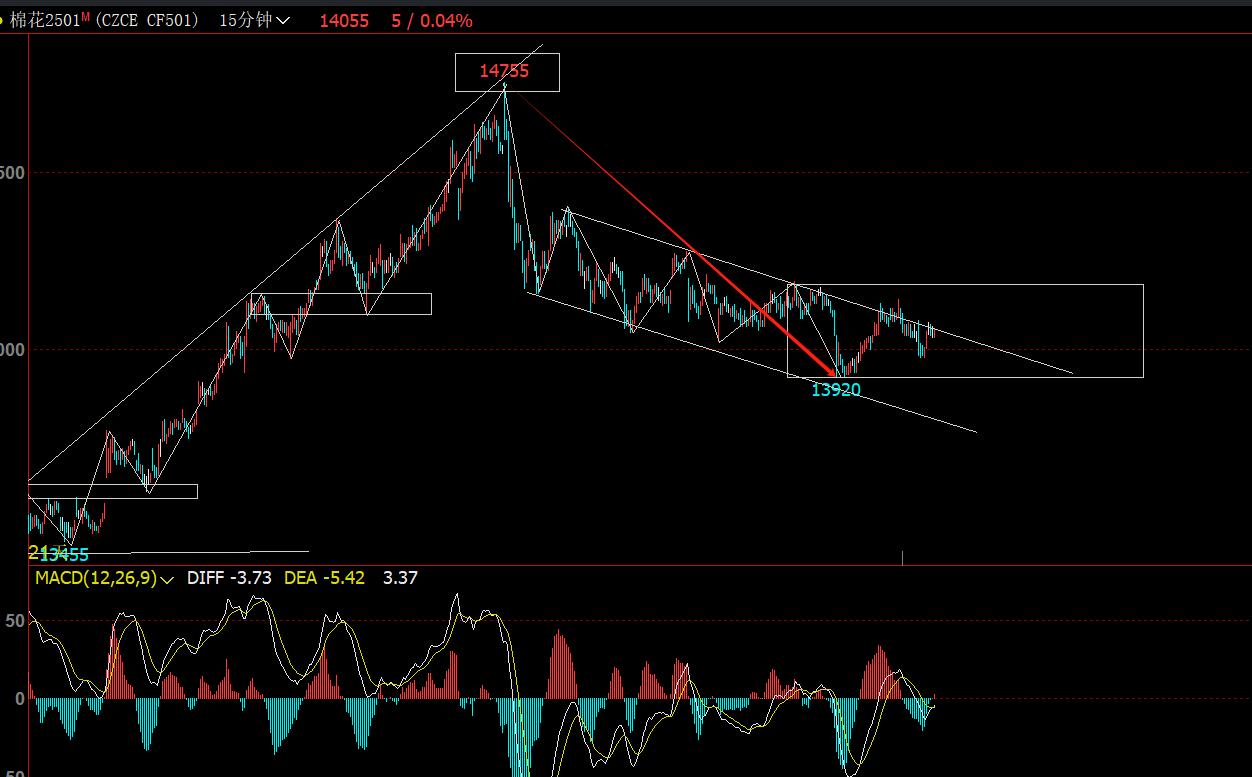Click the red M marker beside 棉花2501
This screenshot has width=1252, height=777.
[85, 17]
